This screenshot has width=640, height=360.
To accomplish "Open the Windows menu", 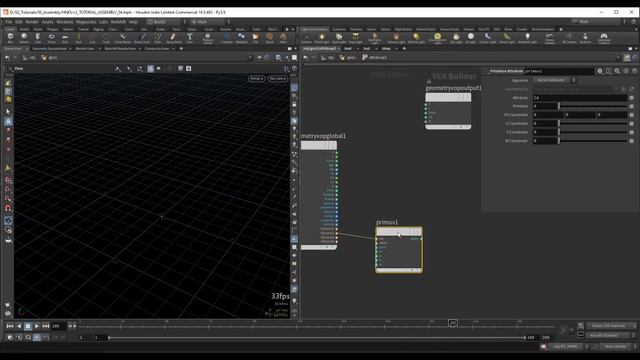I will [65, 22].
